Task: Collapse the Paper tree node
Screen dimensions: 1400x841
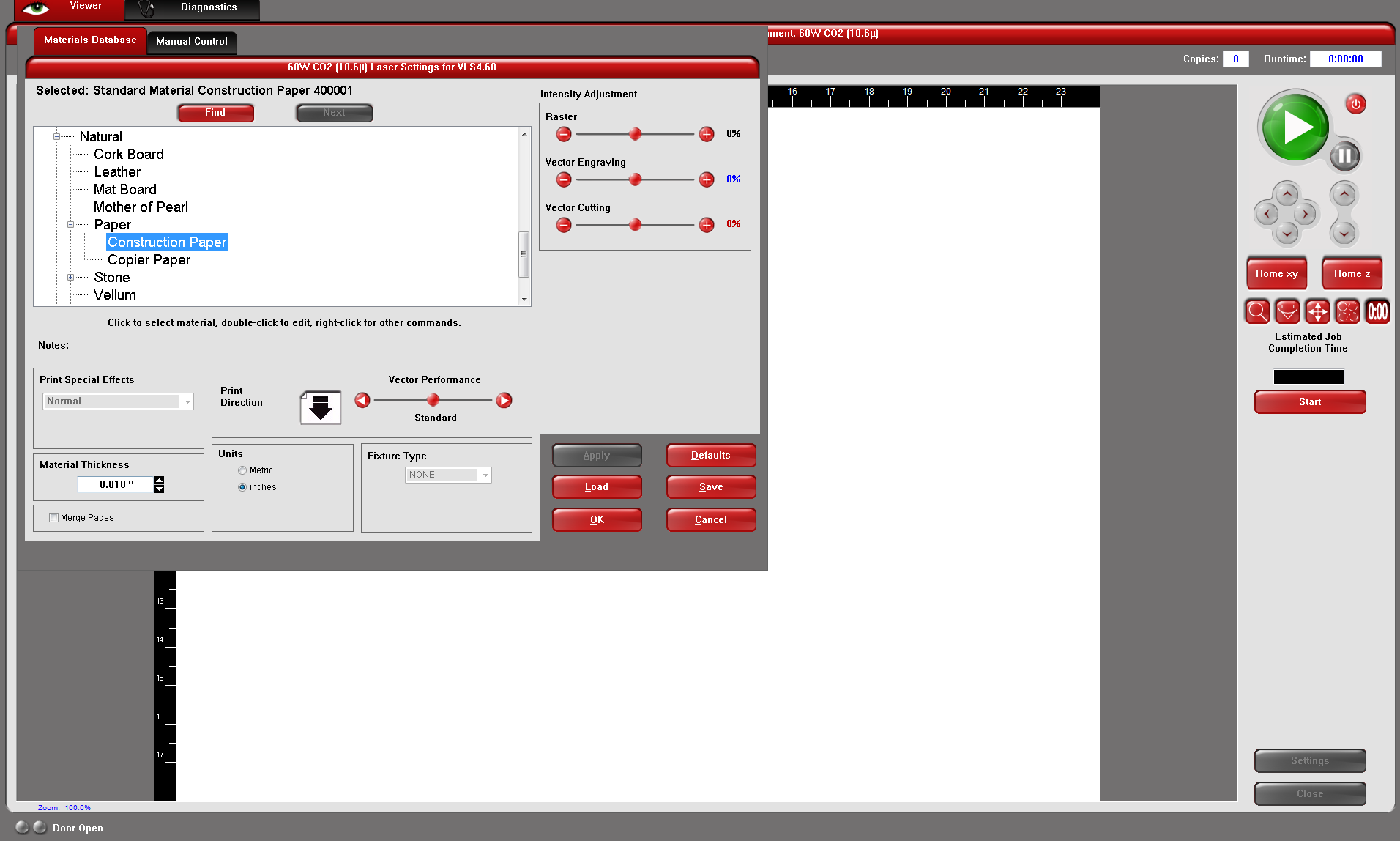Action: tap(71, 225)
